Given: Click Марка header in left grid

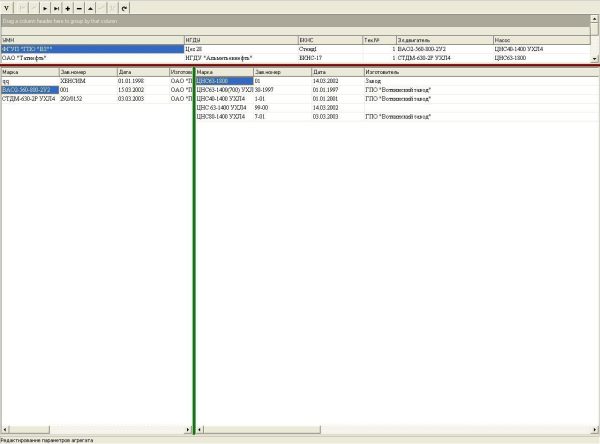Looking at the screenshot, I should point(30,72).
